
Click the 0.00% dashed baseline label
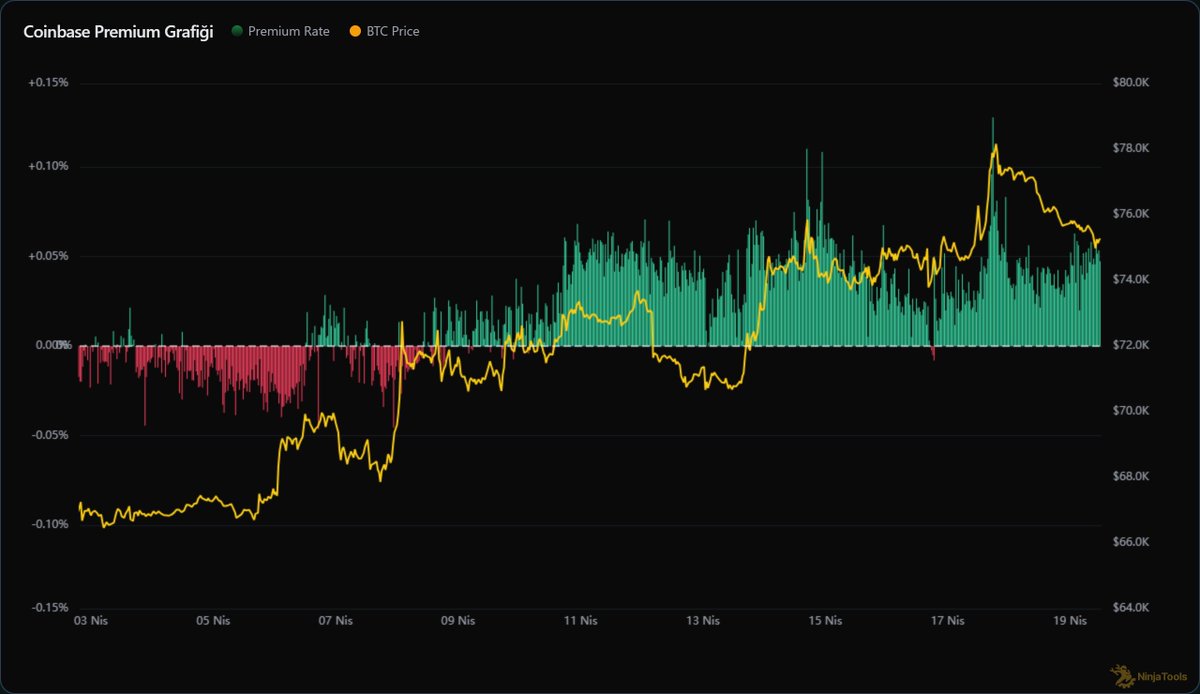51,345
